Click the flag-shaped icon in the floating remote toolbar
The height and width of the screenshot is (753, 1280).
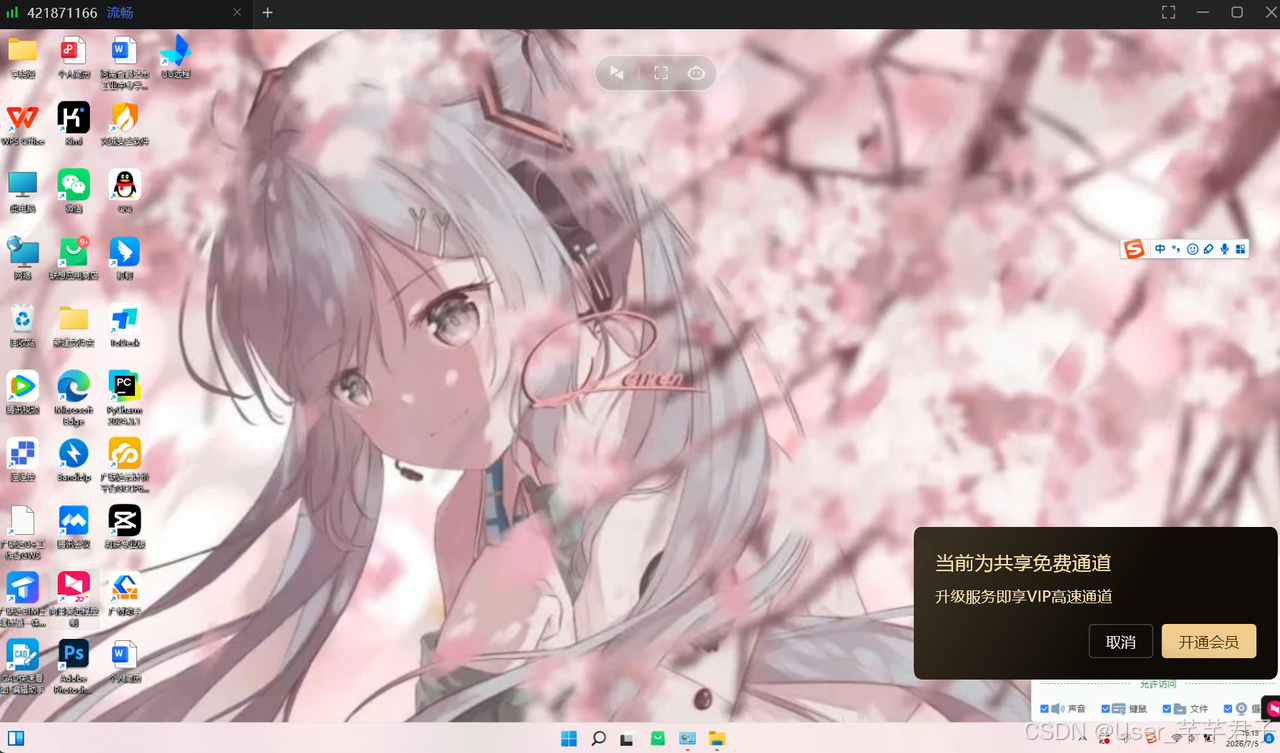click(x=617, y=73)
